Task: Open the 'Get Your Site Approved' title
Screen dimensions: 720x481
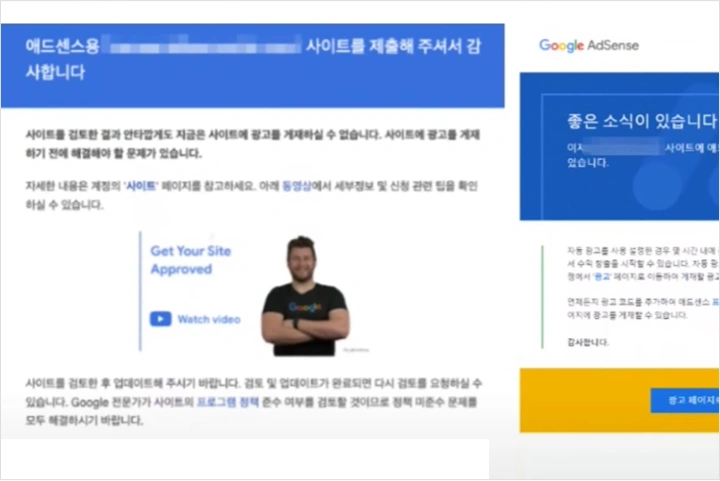Action: [x=191, y=260]
